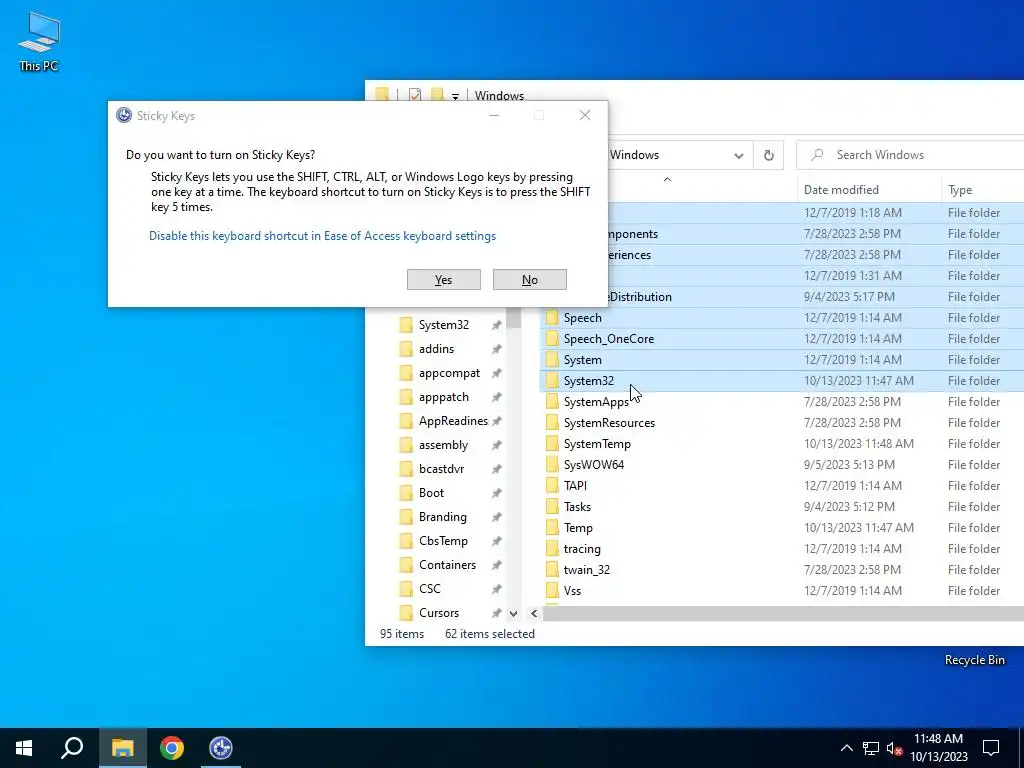
Task: Click the muted volume tray icon
Action: point(895,749)
